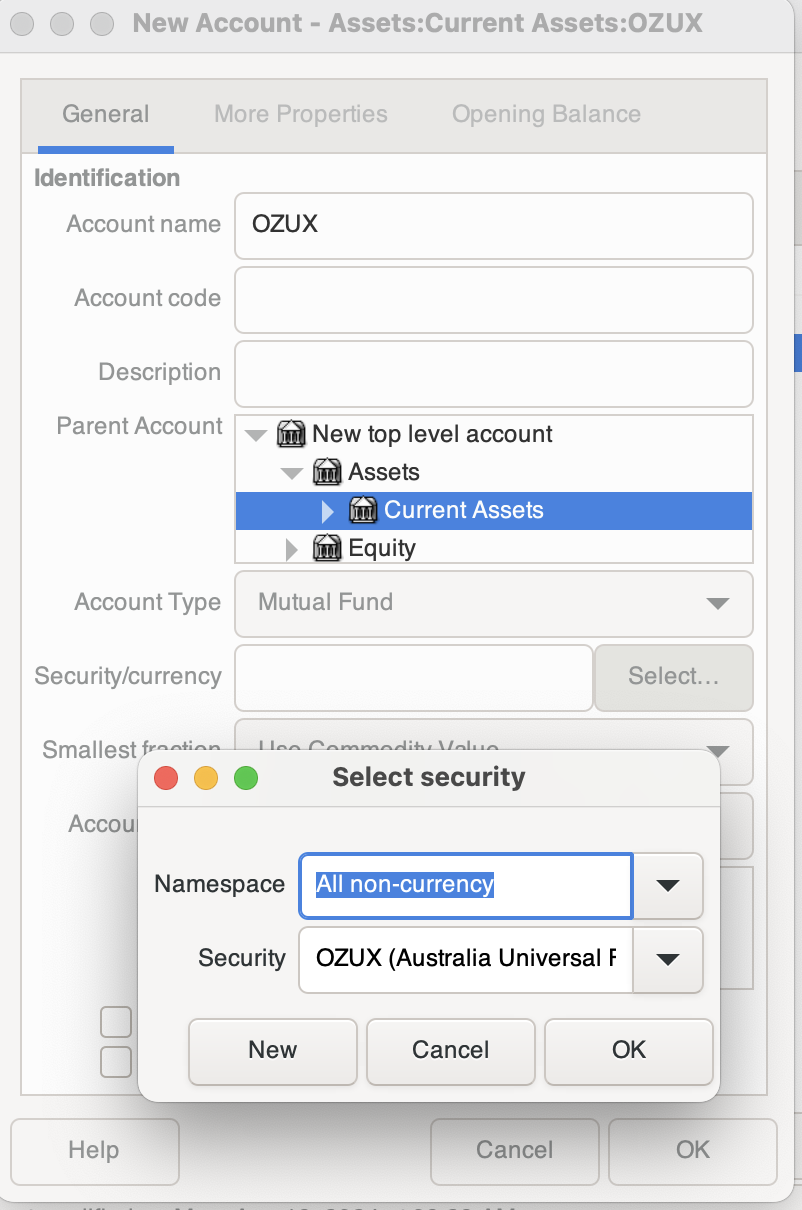This screenshot has width=802, height=1210.
Task: Click the bank icon beside New top level account
Action: point(291,434)
